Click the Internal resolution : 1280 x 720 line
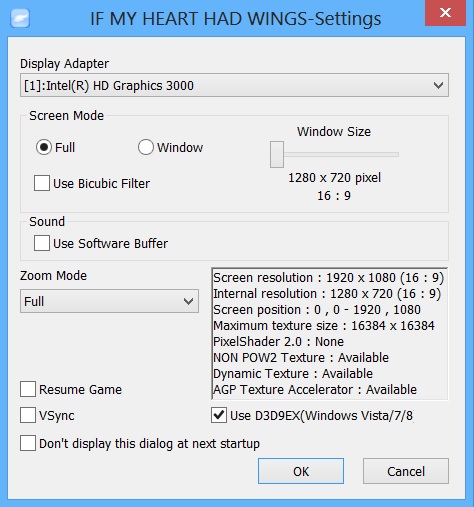Image resolution: width=474 pixels, height=507 pixels. 327,293
